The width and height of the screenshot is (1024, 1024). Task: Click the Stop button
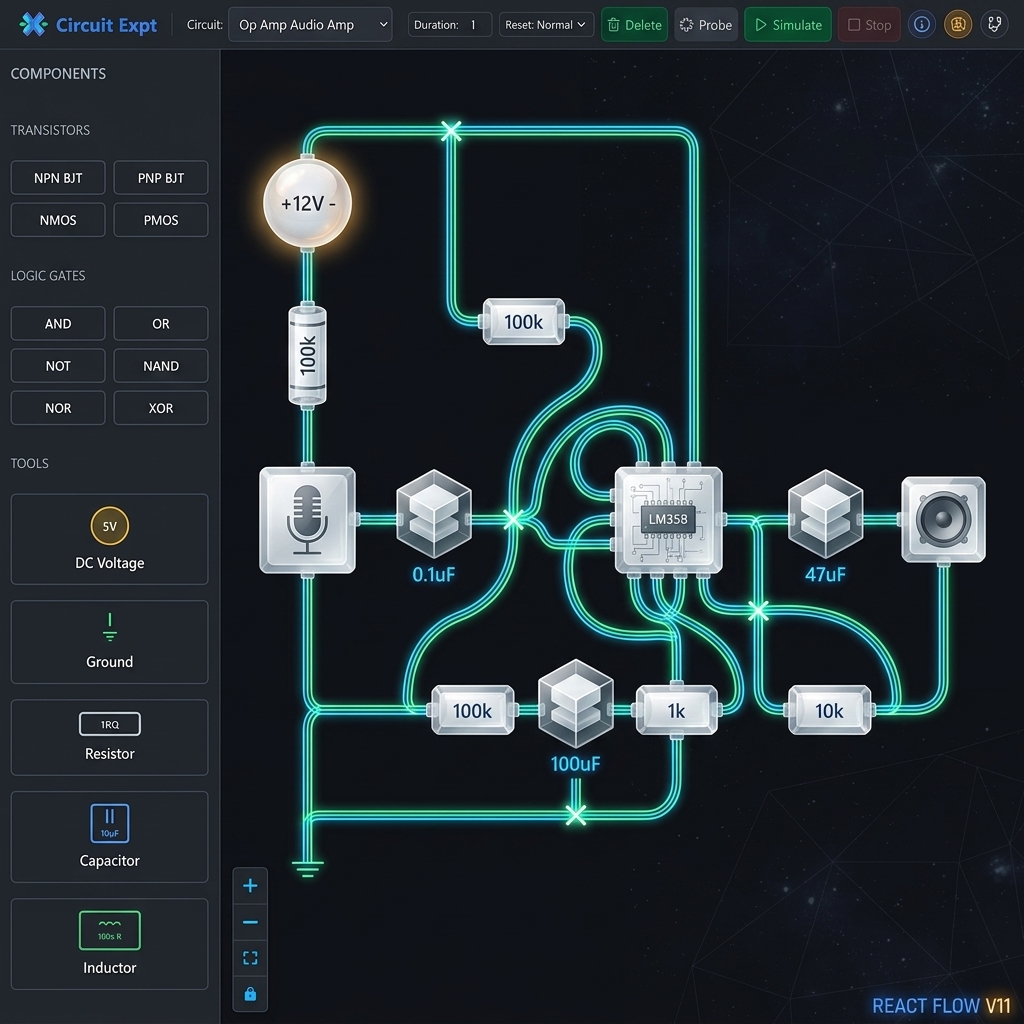[869, 25]
